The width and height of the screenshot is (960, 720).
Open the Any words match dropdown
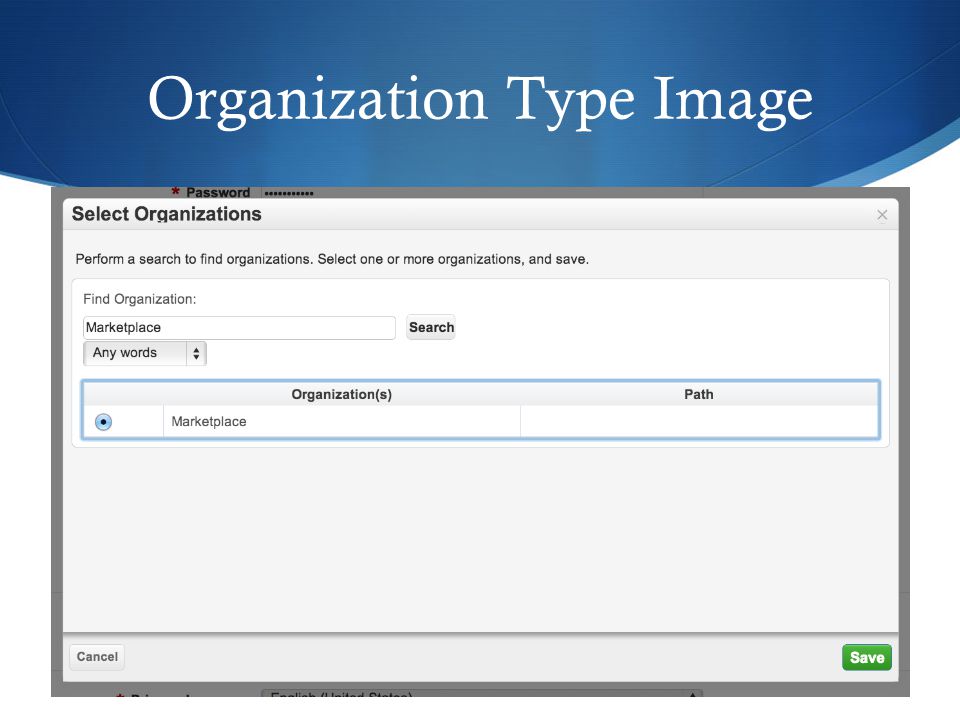tap(145, 353)
